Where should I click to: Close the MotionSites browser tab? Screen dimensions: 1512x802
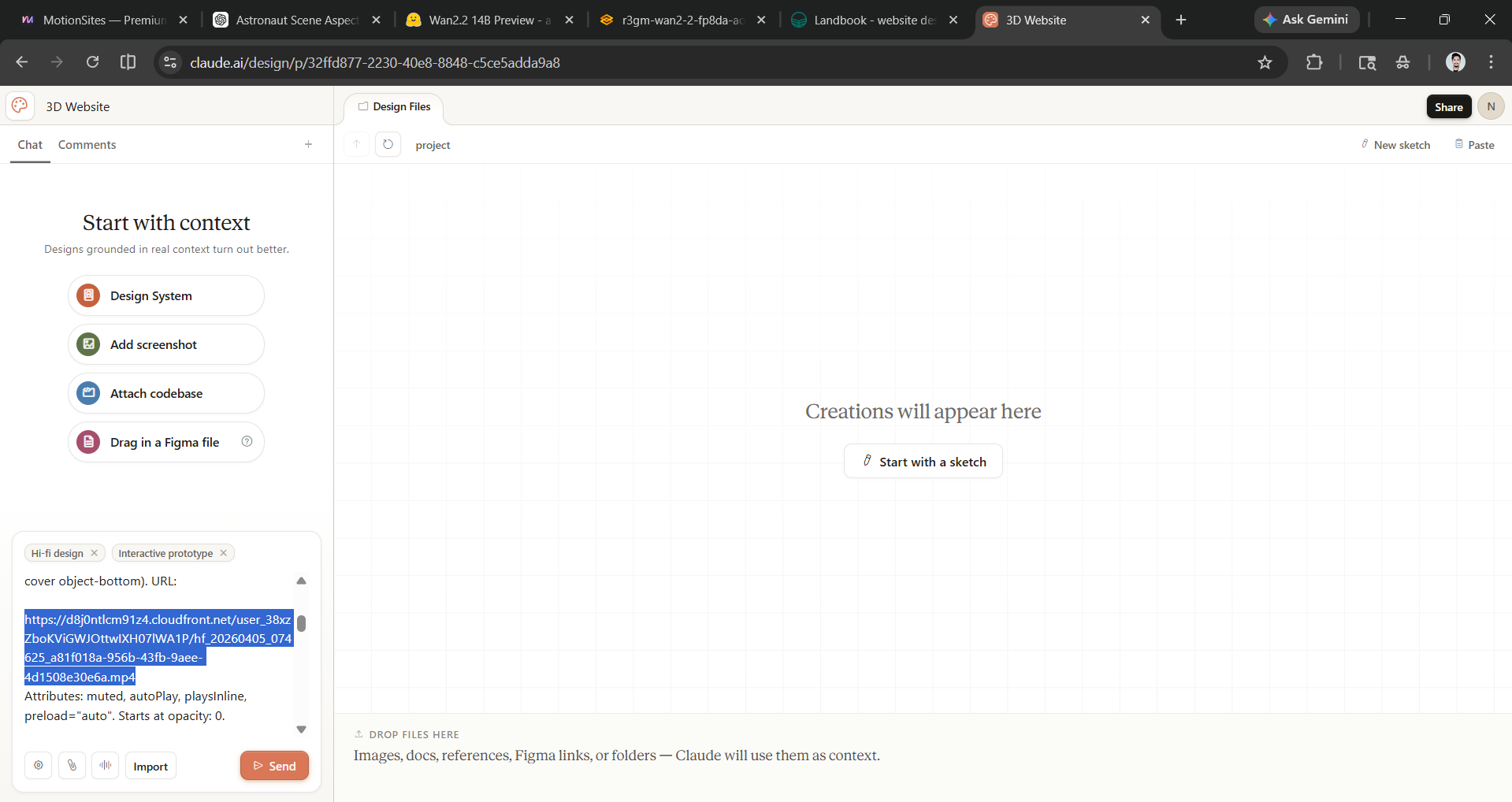coord(184,20)
